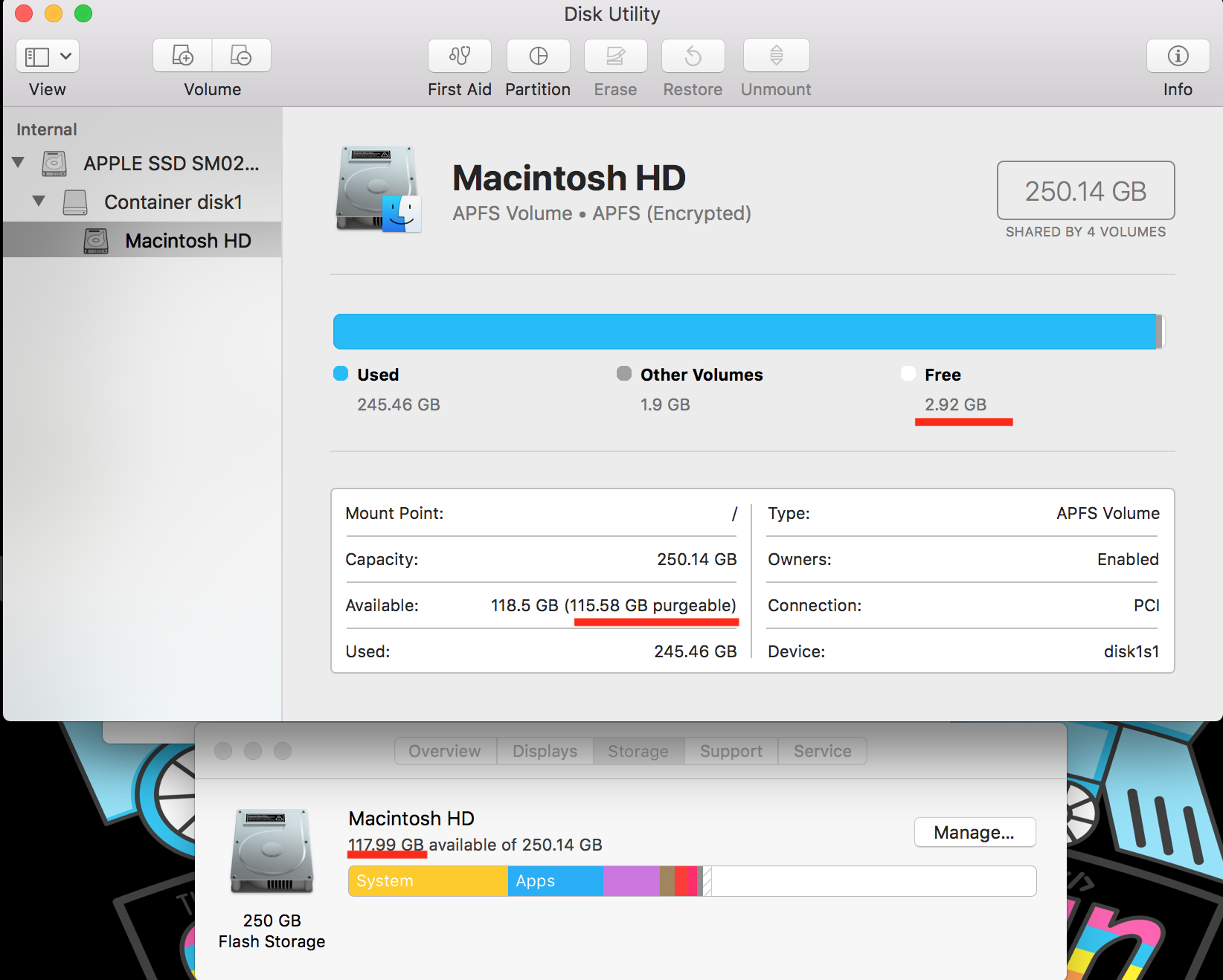The image size is (1223, 980).
Task: Click the 250.14 GB capacity box
Action: [x=1086, y=190]
